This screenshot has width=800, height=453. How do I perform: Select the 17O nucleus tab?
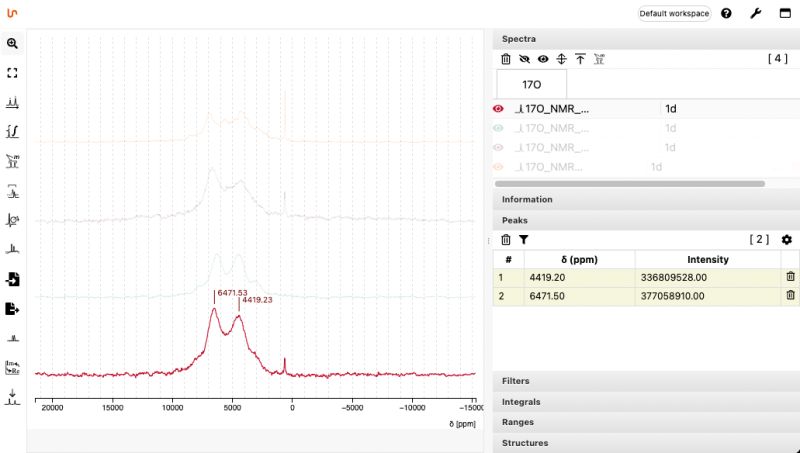click(531, 85)
